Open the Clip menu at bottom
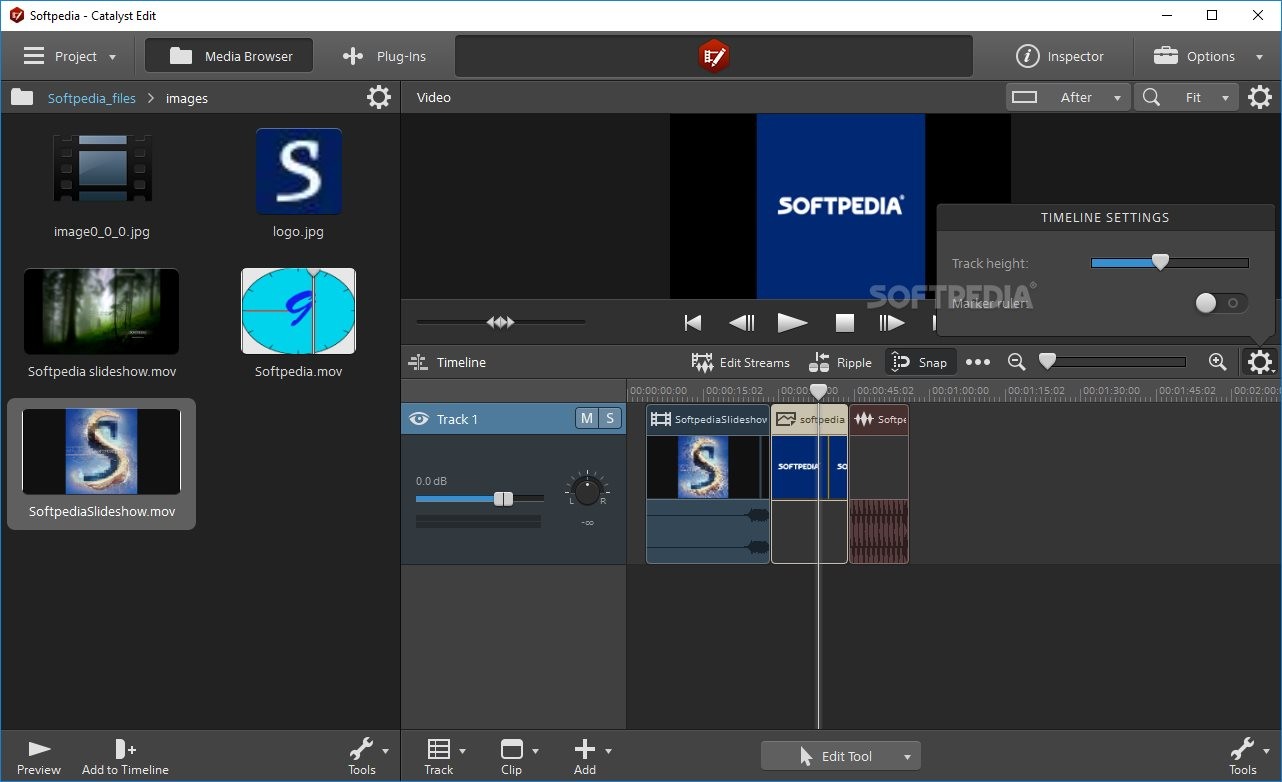The image size is (1282, 782). (x=517, y=757)
